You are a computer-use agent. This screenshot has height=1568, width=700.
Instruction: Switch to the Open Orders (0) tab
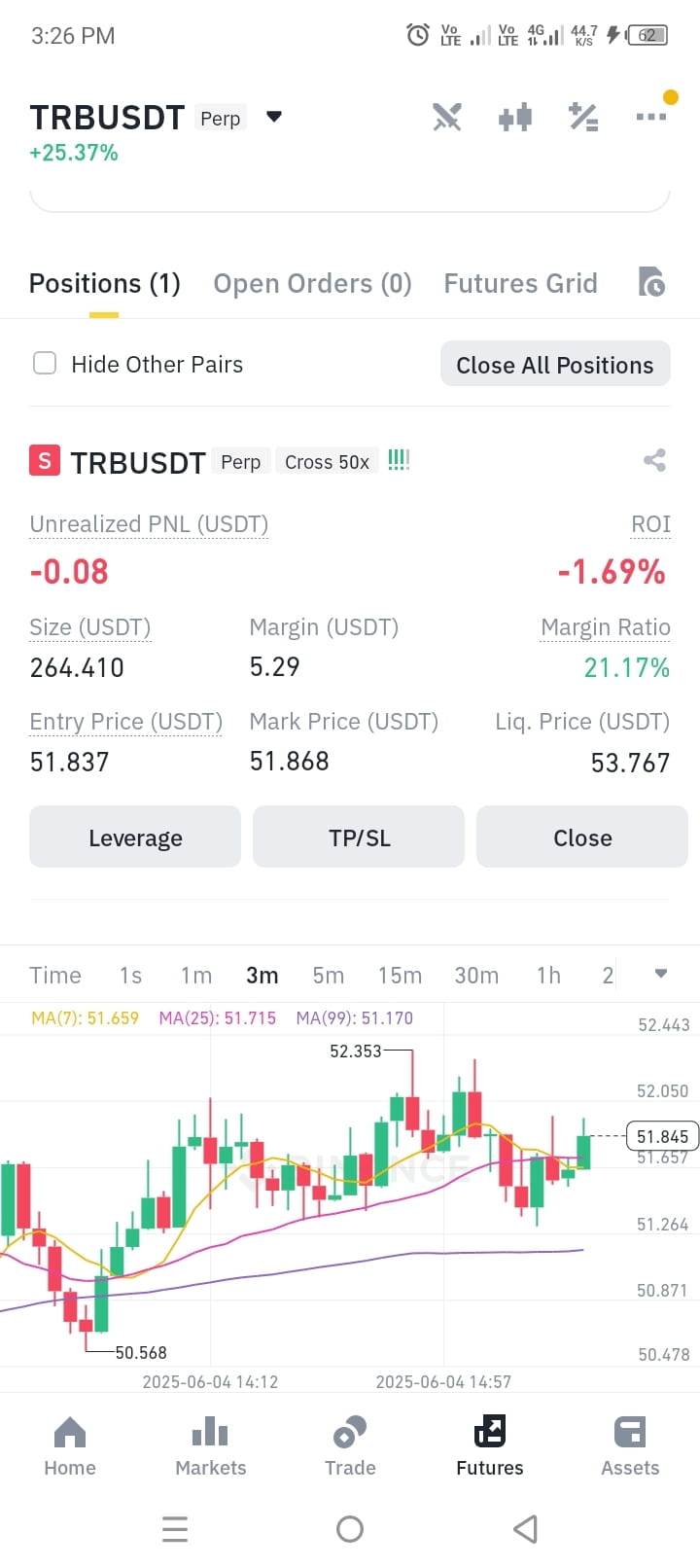pos(312,283)
